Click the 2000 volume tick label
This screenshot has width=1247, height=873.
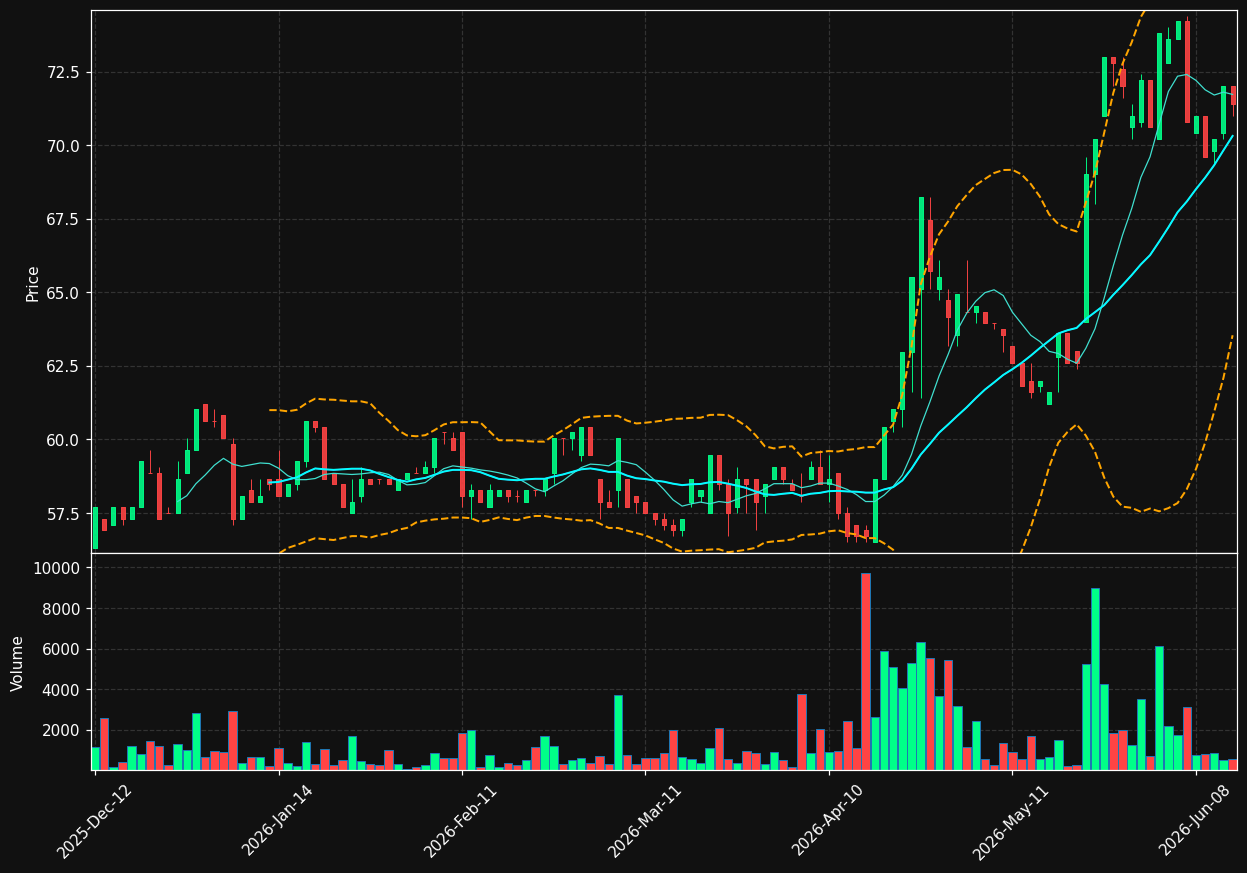[60, 731]
